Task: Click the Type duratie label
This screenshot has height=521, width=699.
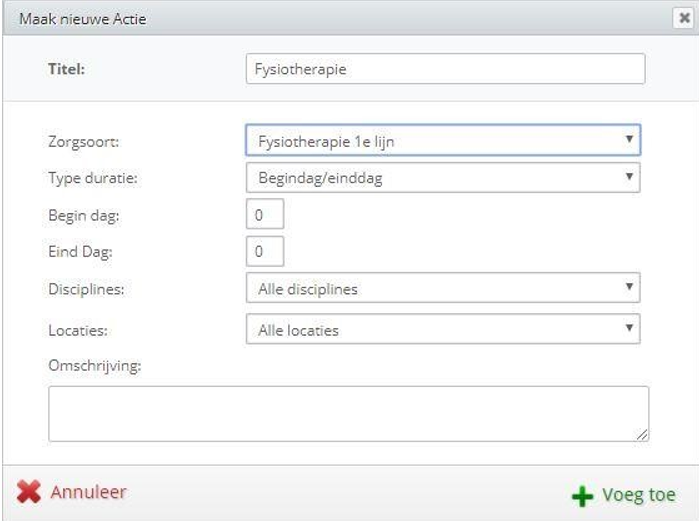Action: pos(93,178)
